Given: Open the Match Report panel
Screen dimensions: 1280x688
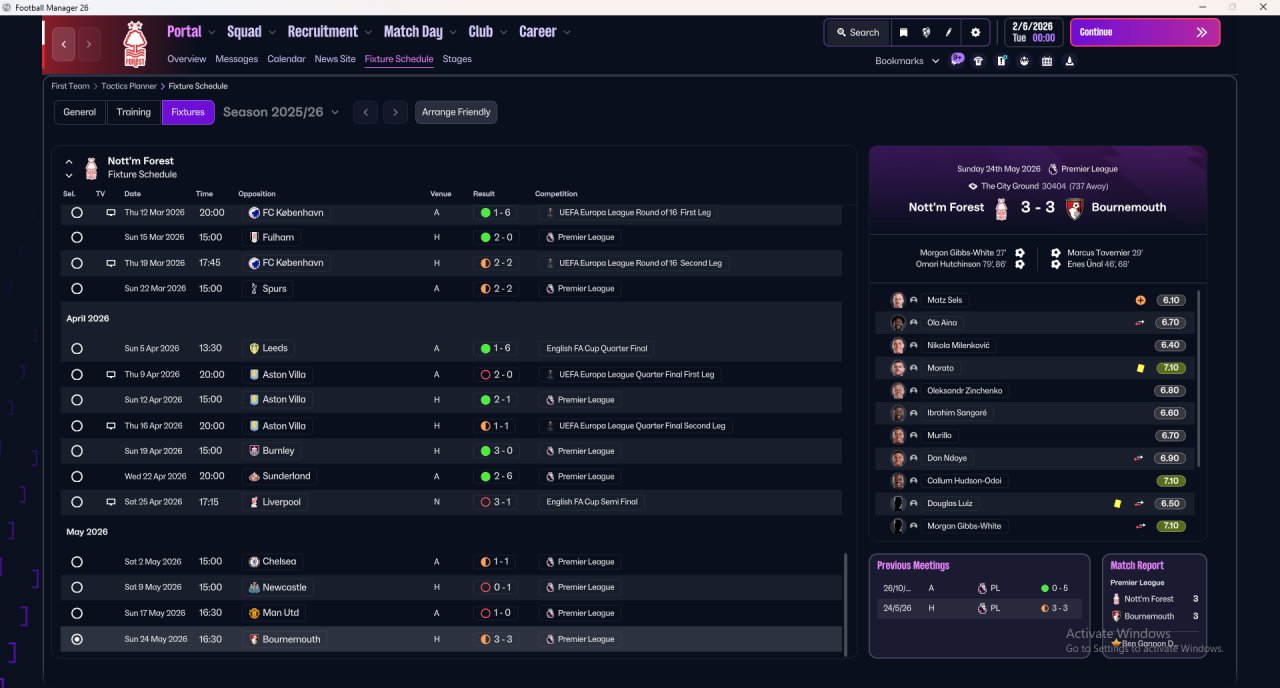Looking at the screenshot, I should pos(1154,606).
